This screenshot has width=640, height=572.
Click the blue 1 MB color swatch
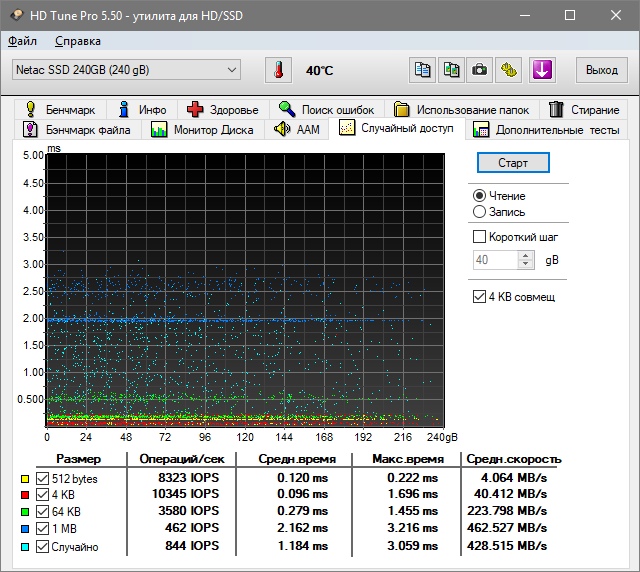(25, 529)
